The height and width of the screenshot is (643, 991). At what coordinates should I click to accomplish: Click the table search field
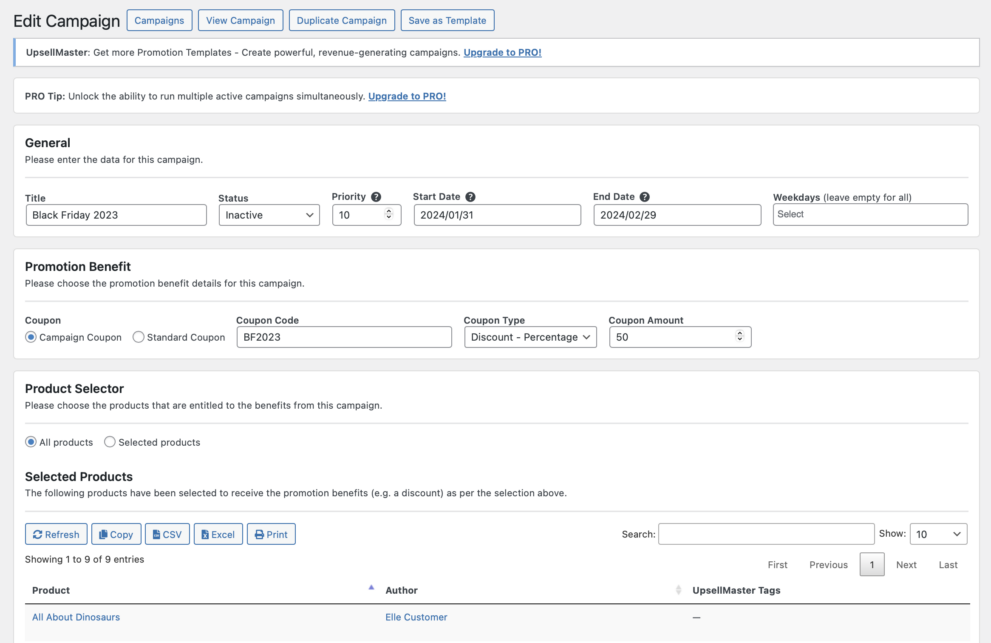(766, 533)
